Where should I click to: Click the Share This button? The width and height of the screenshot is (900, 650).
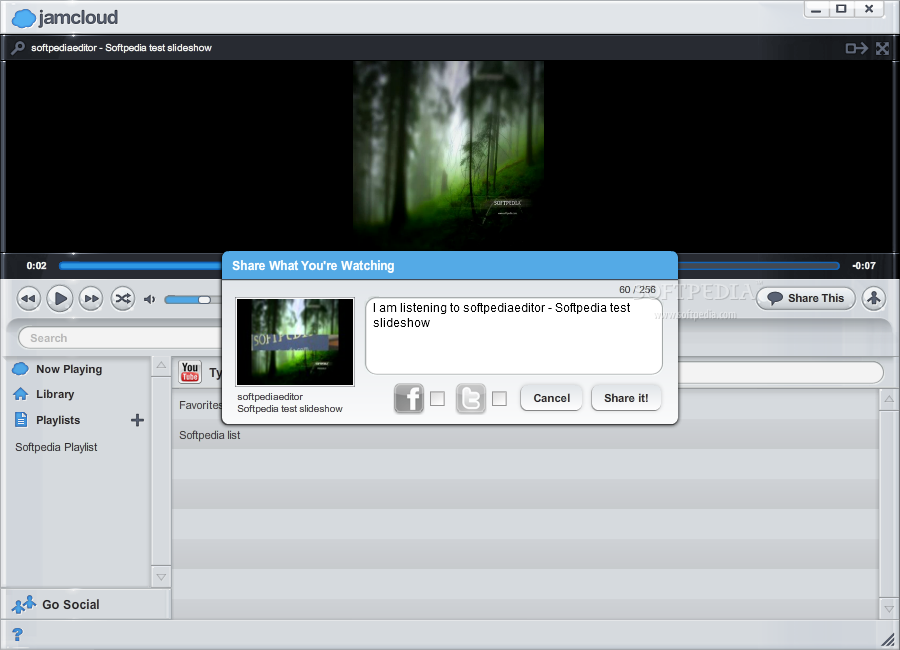coord(806,298)
